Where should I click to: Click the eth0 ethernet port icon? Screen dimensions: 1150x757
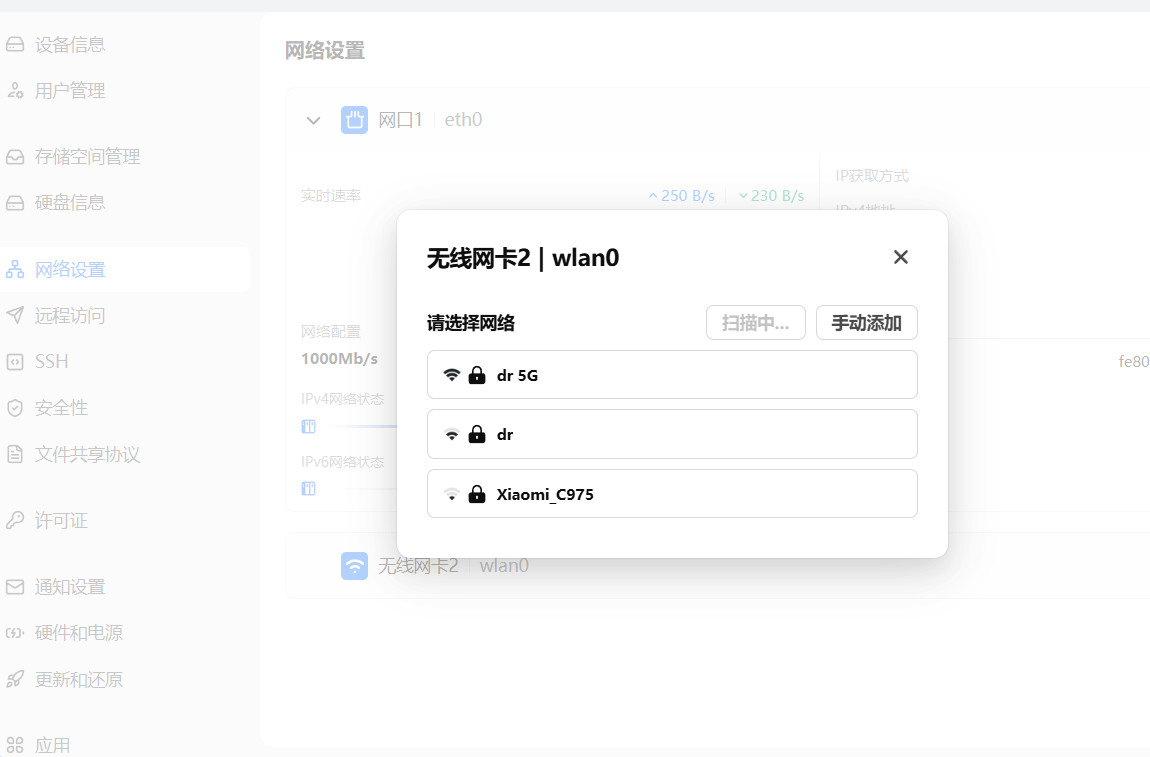point(354,120)
